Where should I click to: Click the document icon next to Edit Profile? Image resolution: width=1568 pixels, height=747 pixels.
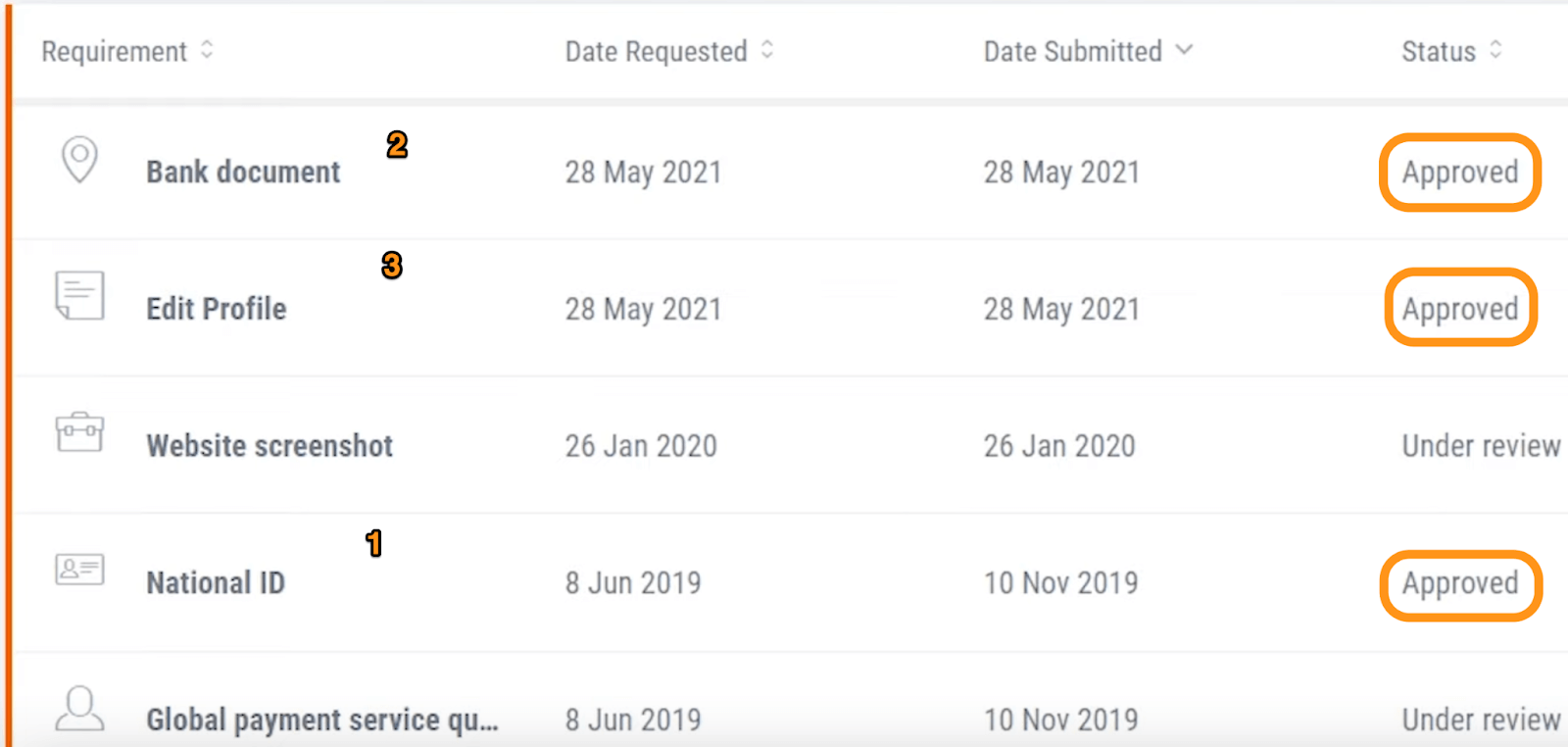pos(79,295)
